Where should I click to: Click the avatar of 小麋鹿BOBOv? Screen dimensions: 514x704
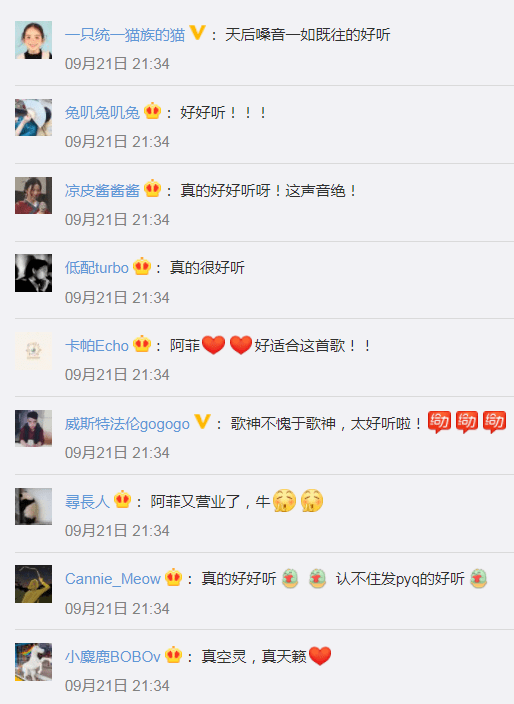click(x=34, y=662)
